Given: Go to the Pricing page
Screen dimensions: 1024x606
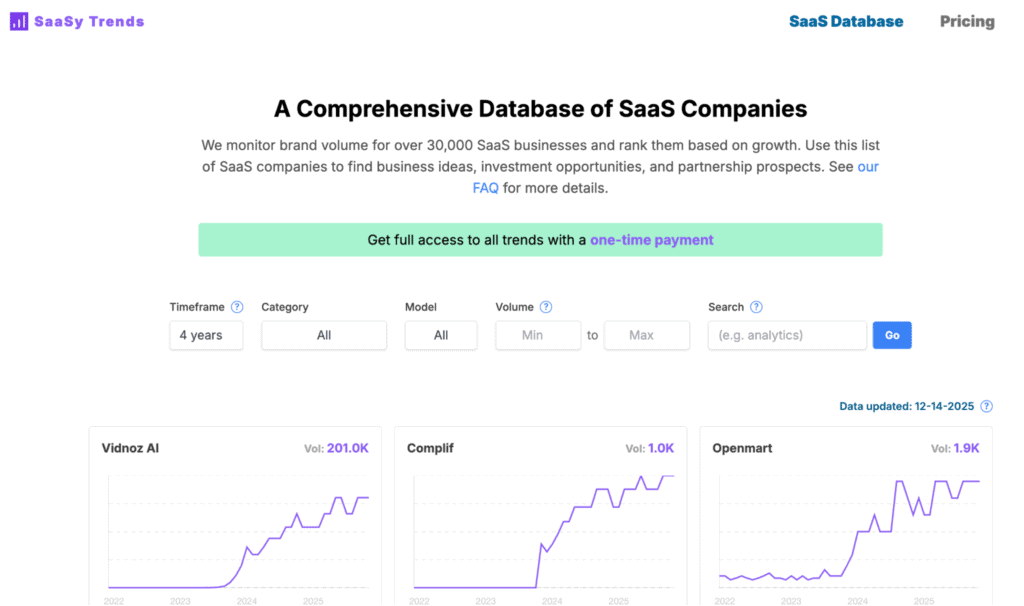Looking at the screenshot, I should (966, 20).
